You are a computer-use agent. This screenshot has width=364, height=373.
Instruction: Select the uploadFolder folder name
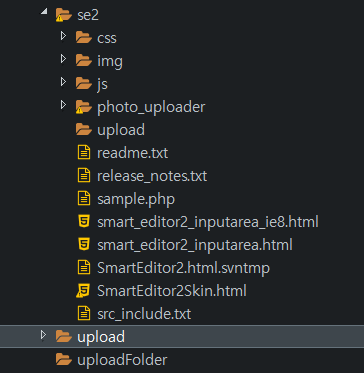point(122,360)
